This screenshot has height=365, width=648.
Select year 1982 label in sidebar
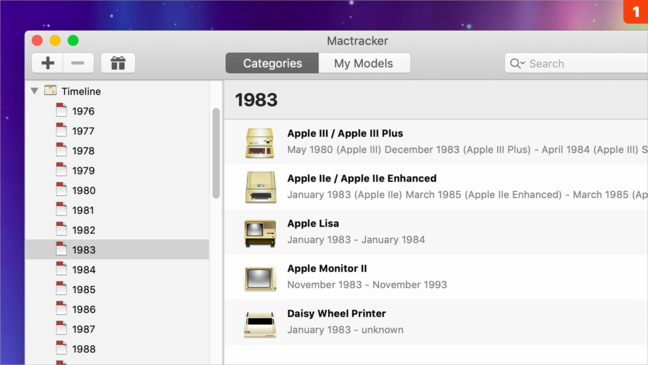pos(84,230)
